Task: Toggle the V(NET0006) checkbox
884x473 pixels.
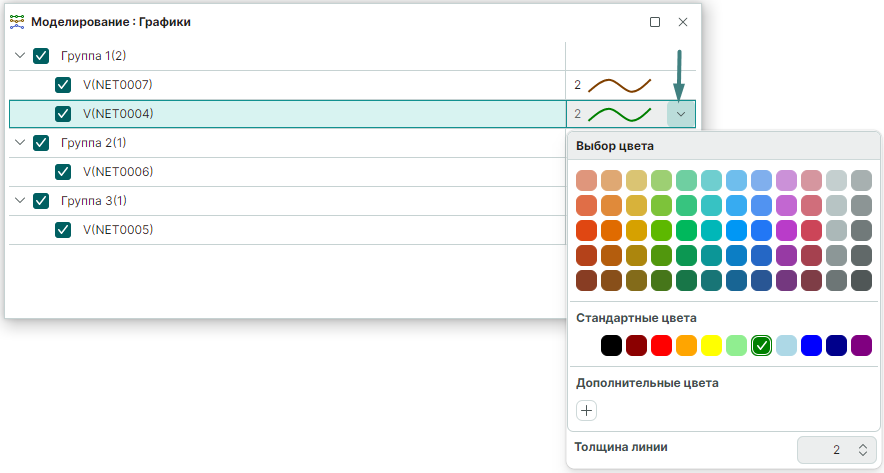Action: pyautogui.click(x=63, y=172)
